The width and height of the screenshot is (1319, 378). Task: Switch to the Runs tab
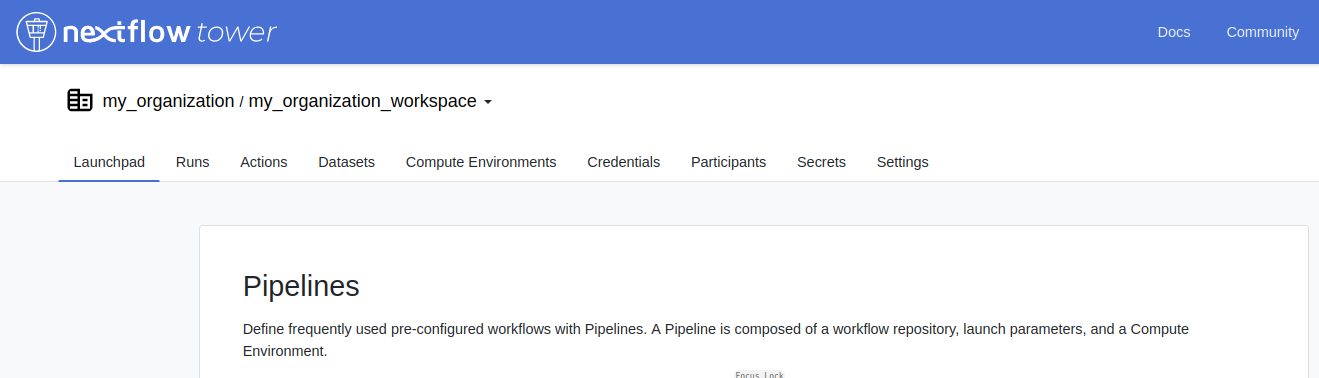(192, 162)
